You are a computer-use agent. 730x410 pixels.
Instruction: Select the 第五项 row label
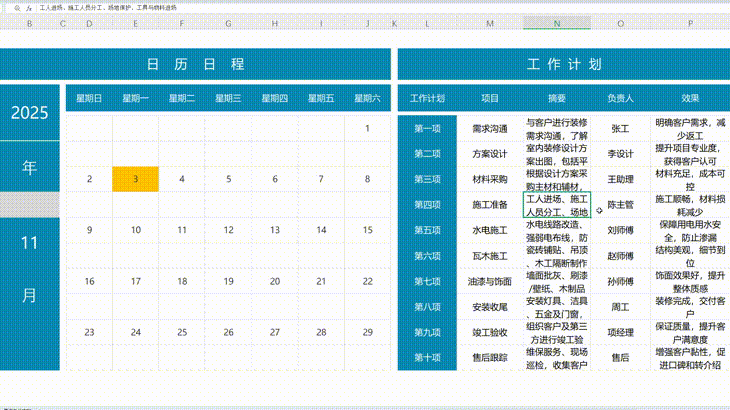[427, 230]
